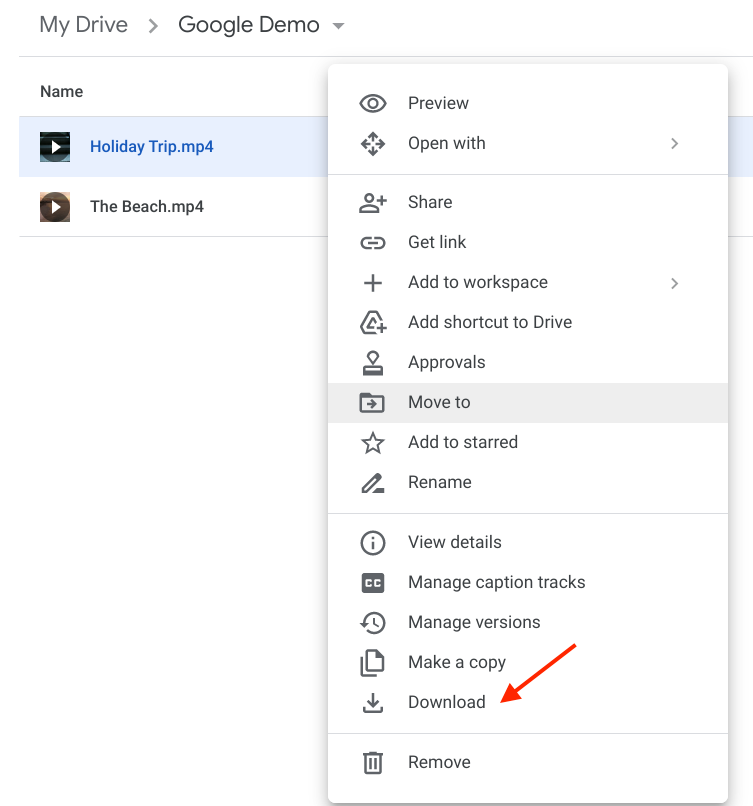This screenshot has height=806, width=753.
Task: Click the Holiday Trip.mp4 video thumbnail
Action: tap(55, 147)
